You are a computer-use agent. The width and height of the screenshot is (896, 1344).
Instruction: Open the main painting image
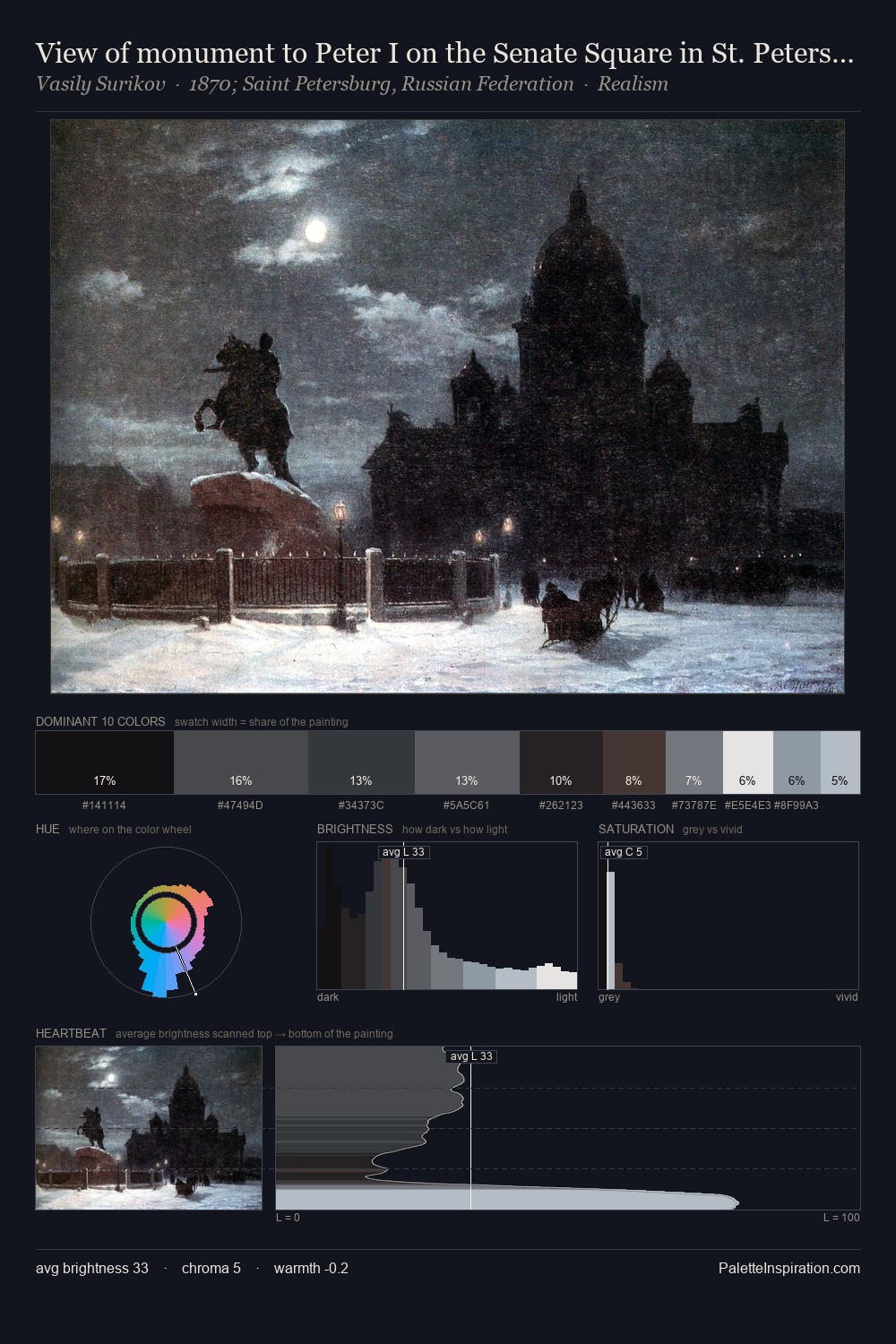click(x=447, y=407)
